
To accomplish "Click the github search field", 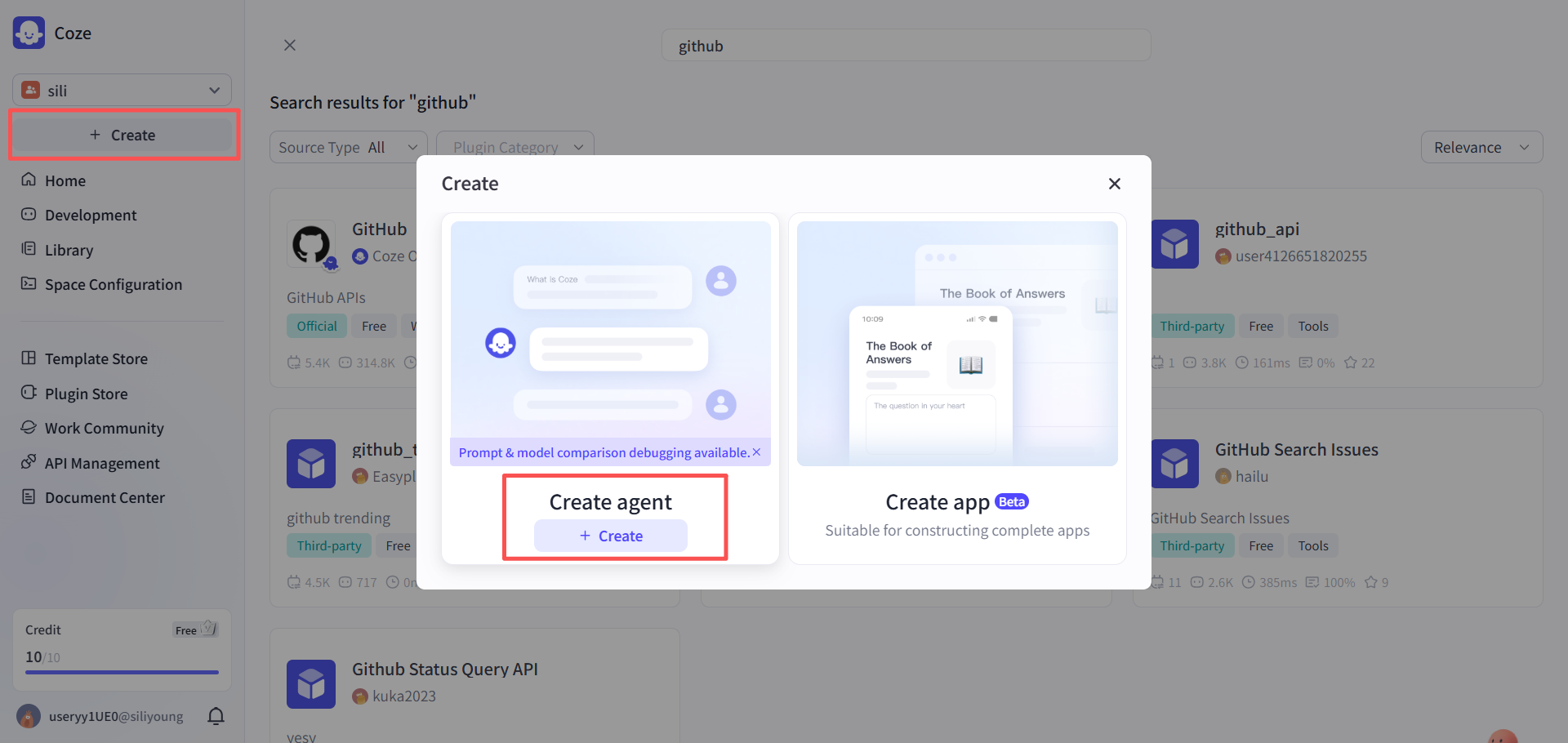I will 906,46.
